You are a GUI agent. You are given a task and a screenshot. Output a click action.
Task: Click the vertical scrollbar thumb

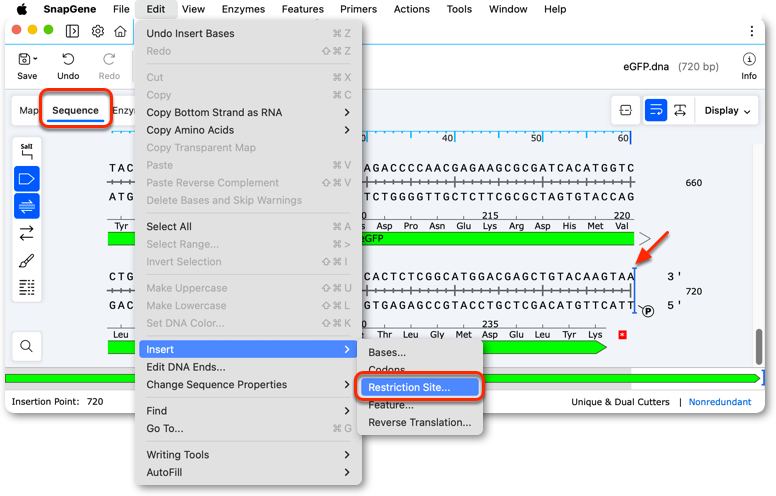(759, 347)
